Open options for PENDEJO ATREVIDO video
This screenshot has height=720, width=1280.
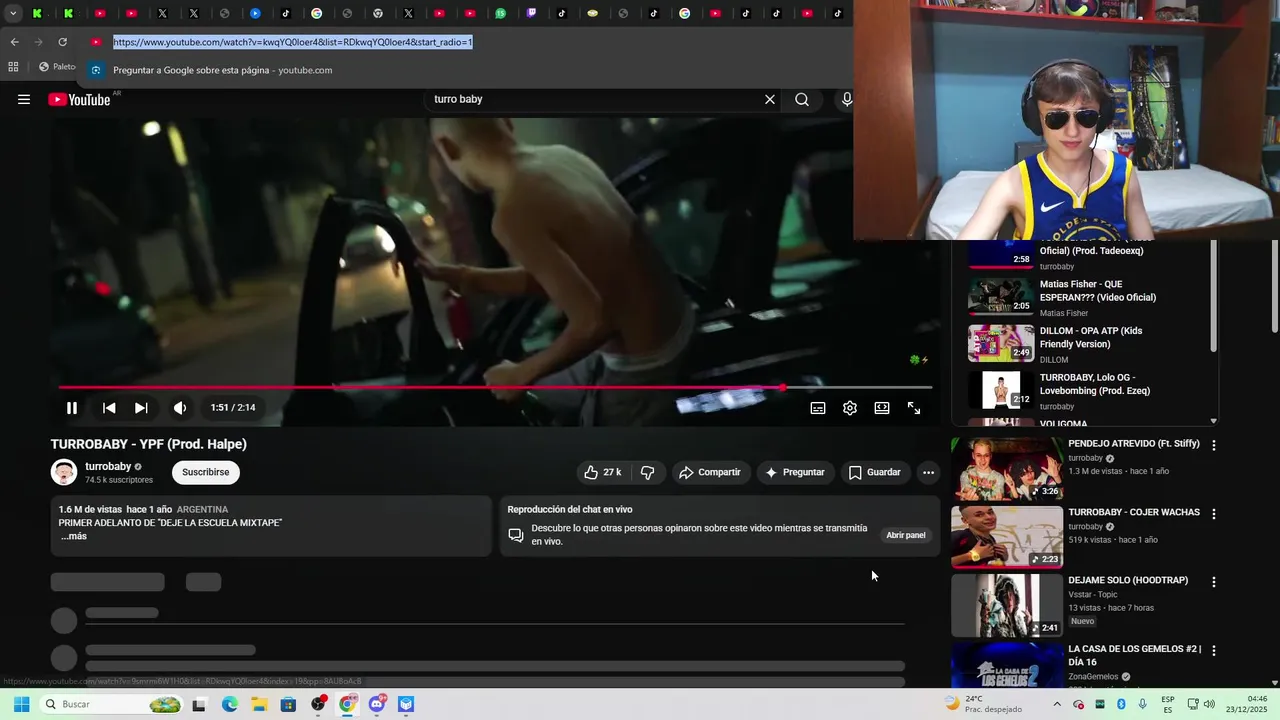coord(1214,445)
